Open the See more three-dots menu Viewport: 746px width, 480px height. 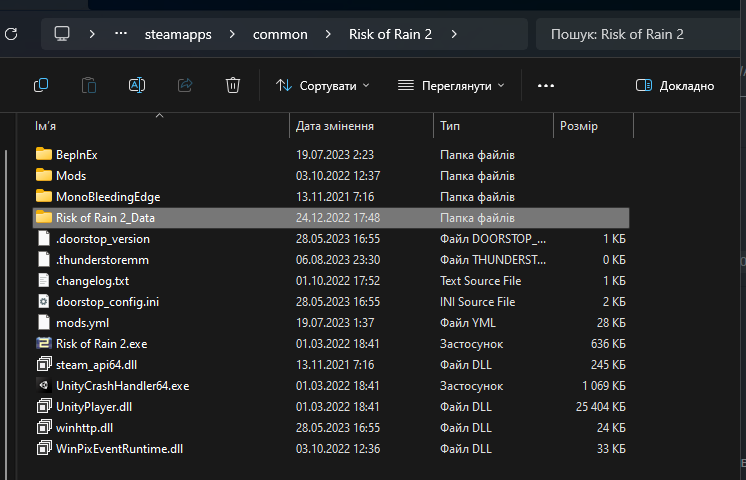pos(546,86)
